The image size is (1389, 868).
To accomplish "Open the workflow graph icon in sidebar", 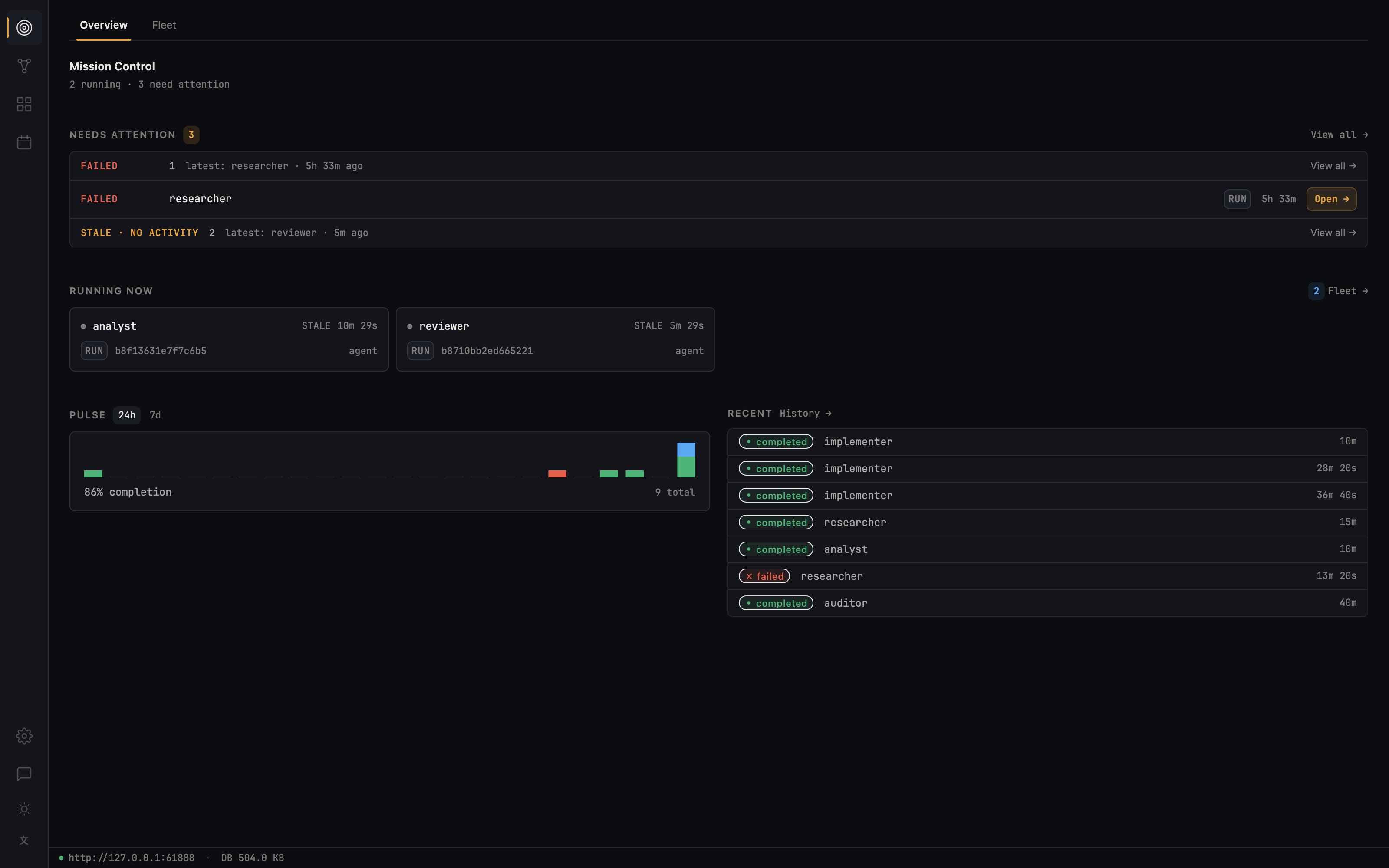I will click(24, 66).
